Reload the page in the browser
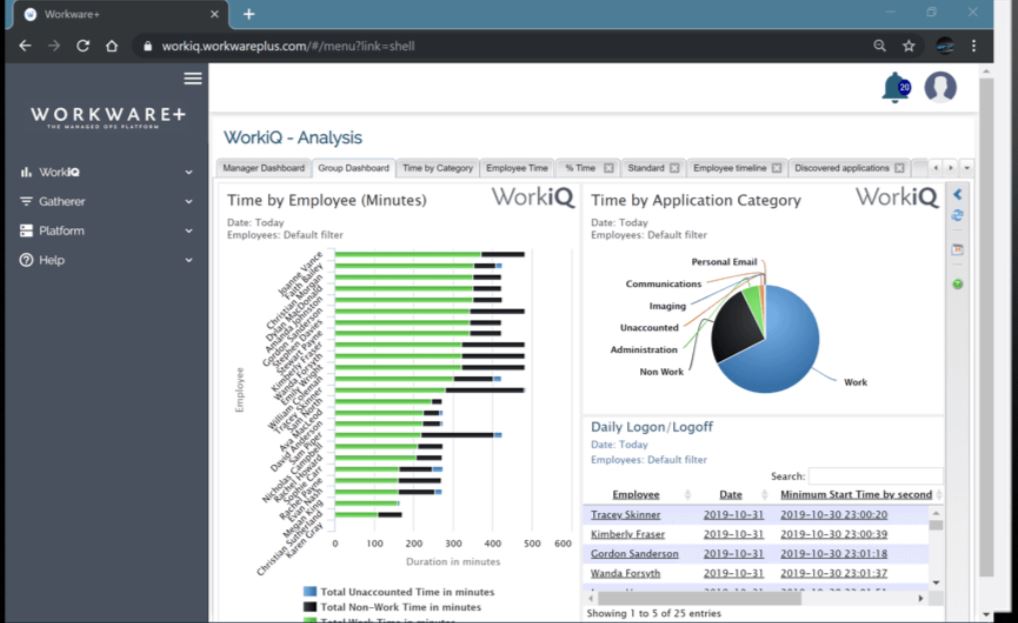The width and height of the screenshot is (1018, 623). pos(82,46)
